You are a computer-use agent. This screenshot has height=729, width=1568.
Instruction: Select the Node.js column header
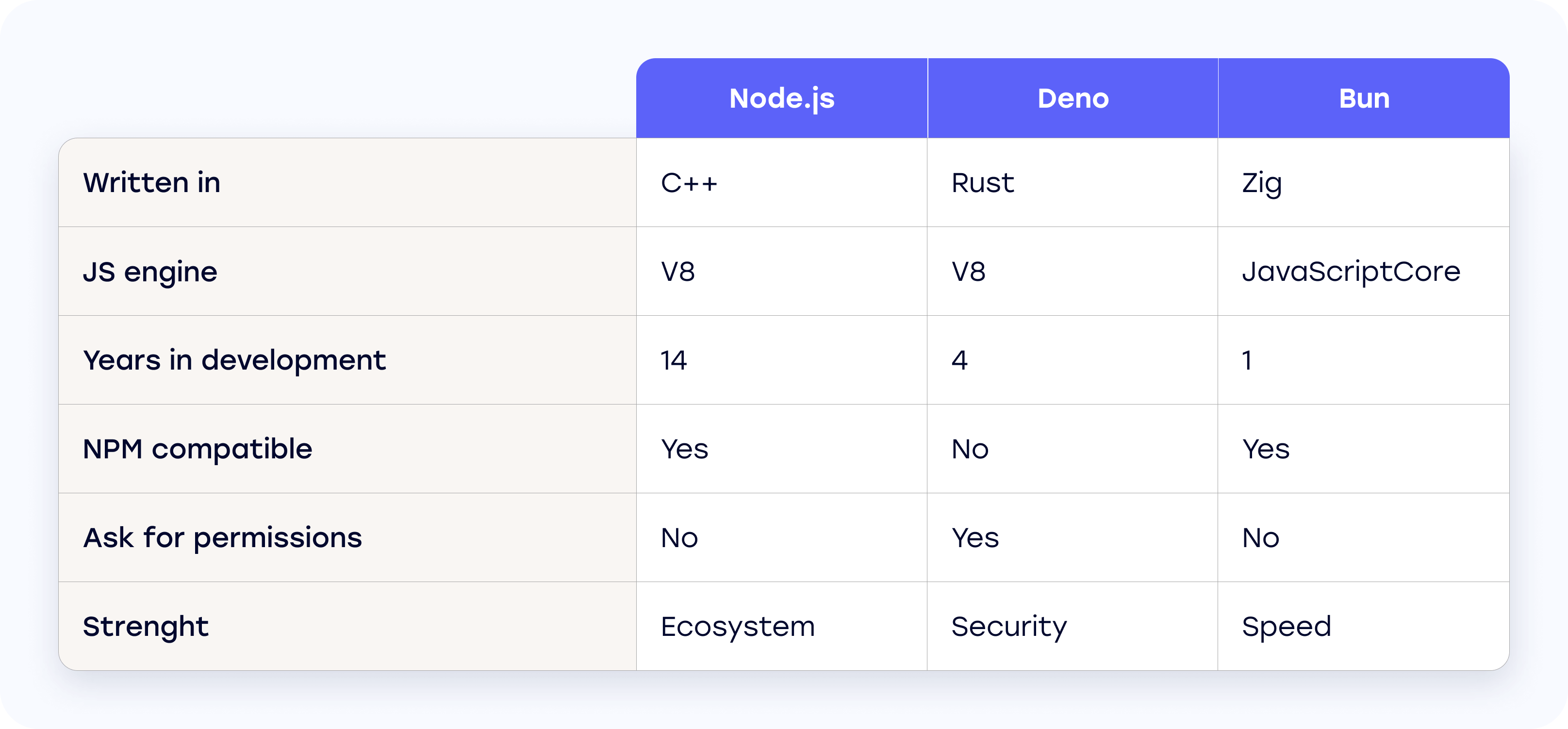click(781, 98)
